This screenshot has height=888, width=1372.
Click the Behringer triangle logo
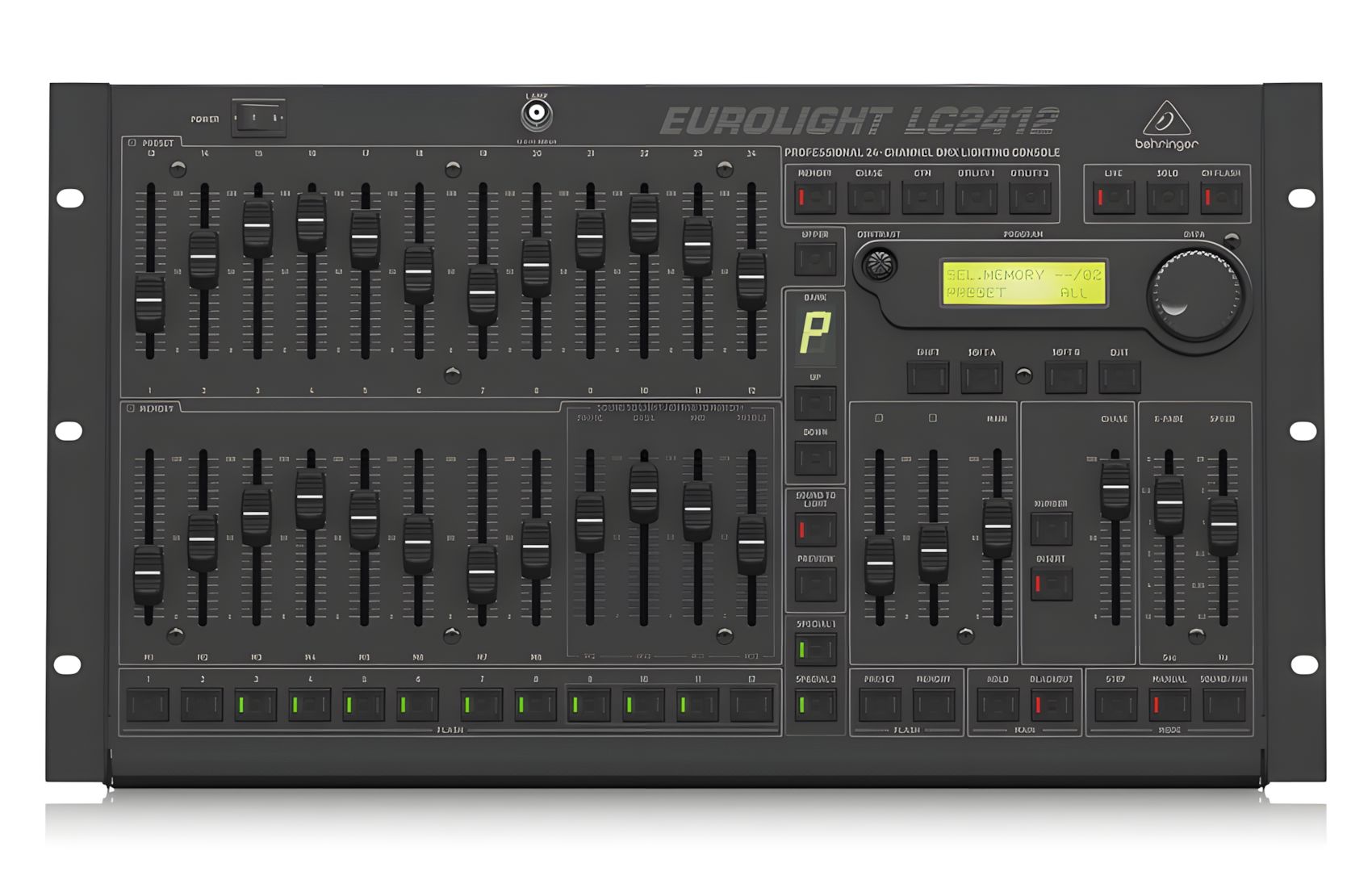tap(1166, 119)
